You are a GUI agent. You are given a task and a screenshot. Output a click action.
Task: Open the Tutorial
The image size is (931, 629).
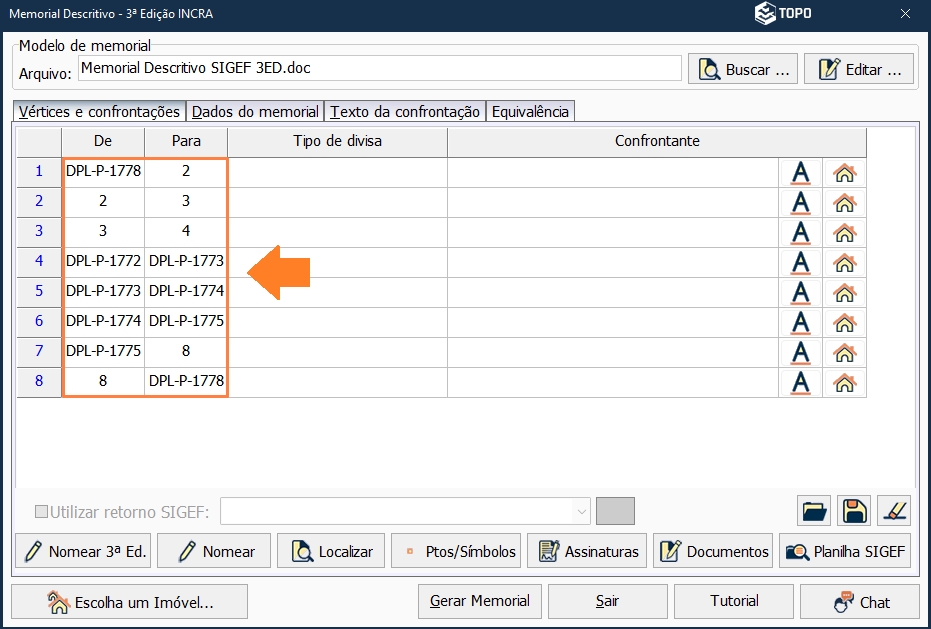tap(734, 601)
